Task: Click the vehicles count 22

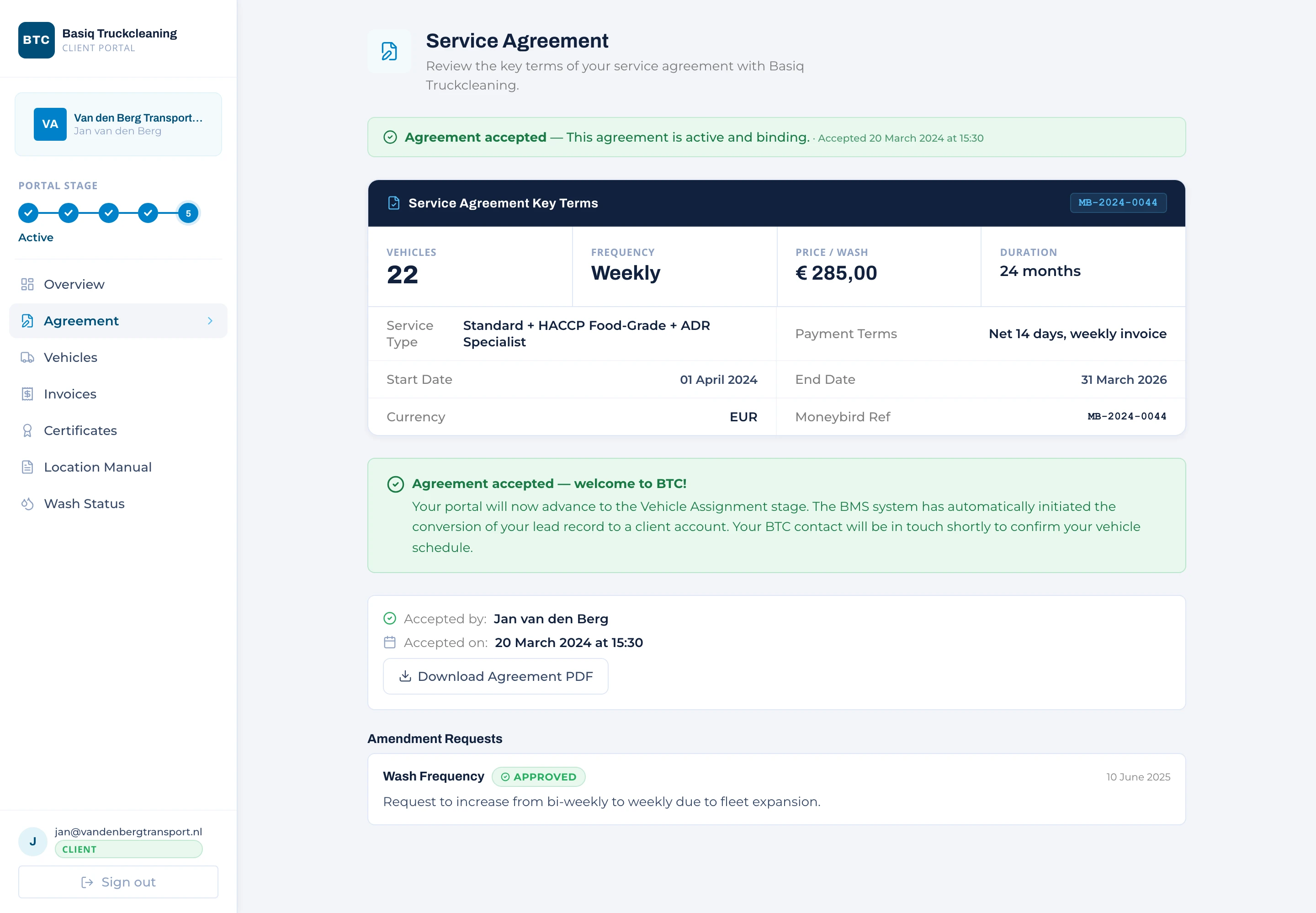Action: coord(403,275)
